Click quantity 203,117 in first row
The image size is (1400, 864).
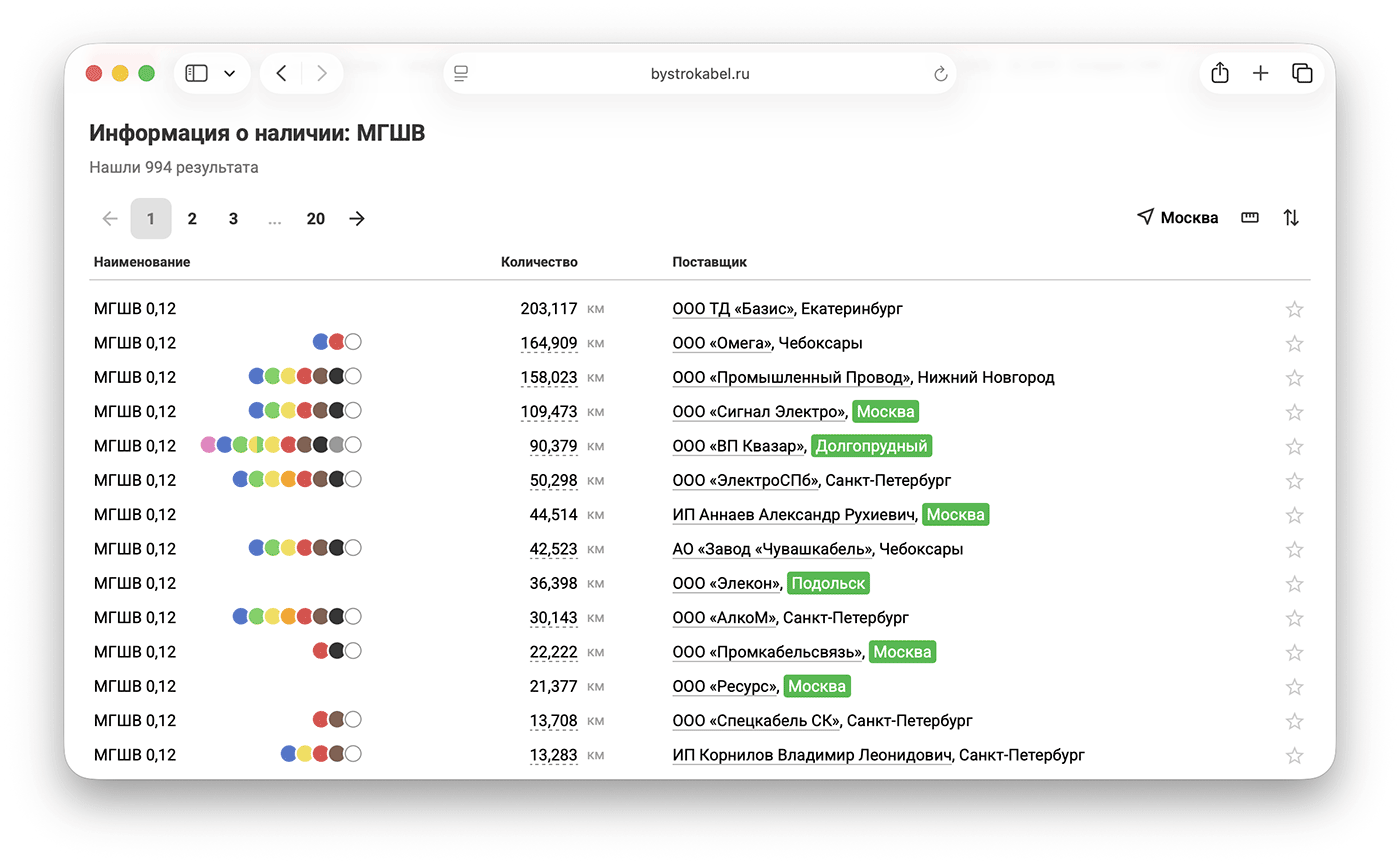tap(549, 309)
